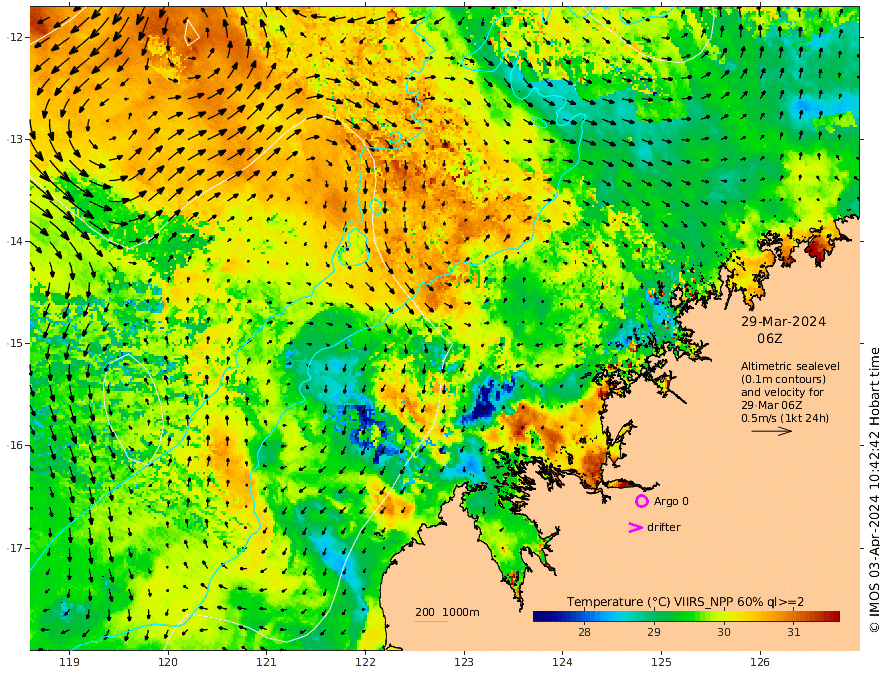880x680 pixels.
Task: Click the date label 29-Mar-2024
Action: coord(783,321)
